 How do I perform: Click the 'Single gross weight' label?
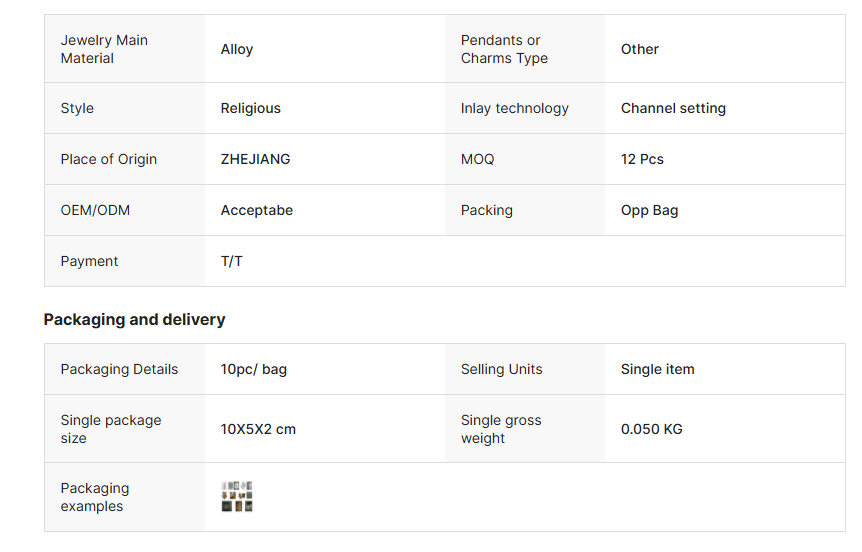(x=501, y=429)
